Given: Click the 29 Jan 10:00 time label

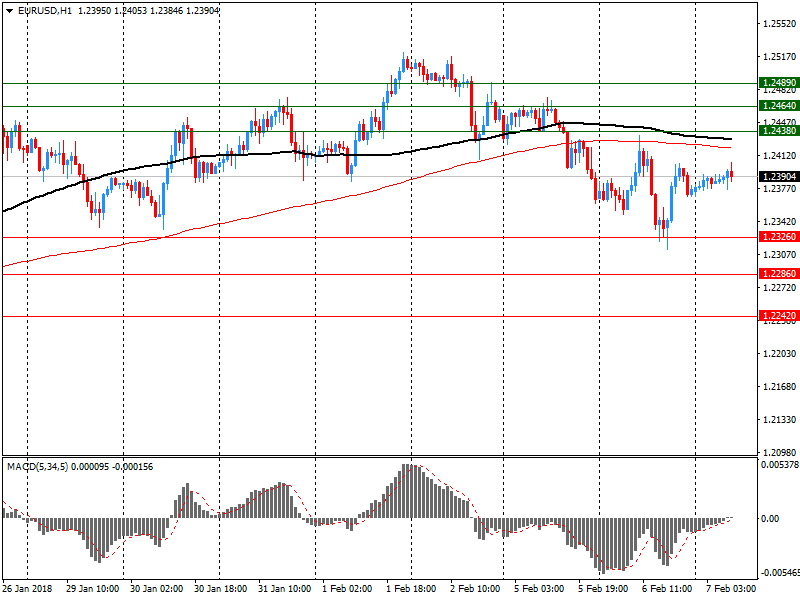Looking at the screenshot, I should [94, 590].
